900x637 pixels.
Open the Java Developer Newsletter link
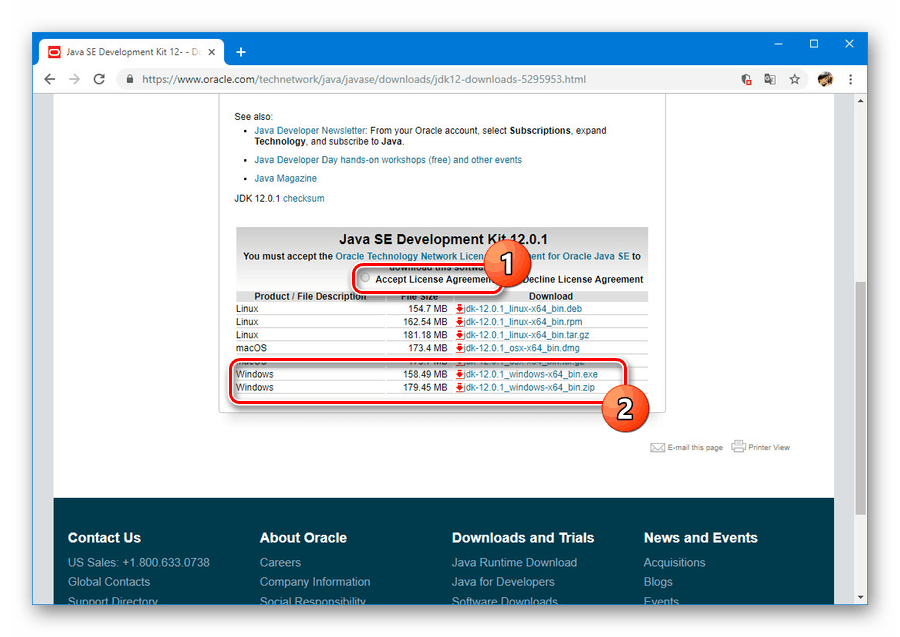pos(310,131)
